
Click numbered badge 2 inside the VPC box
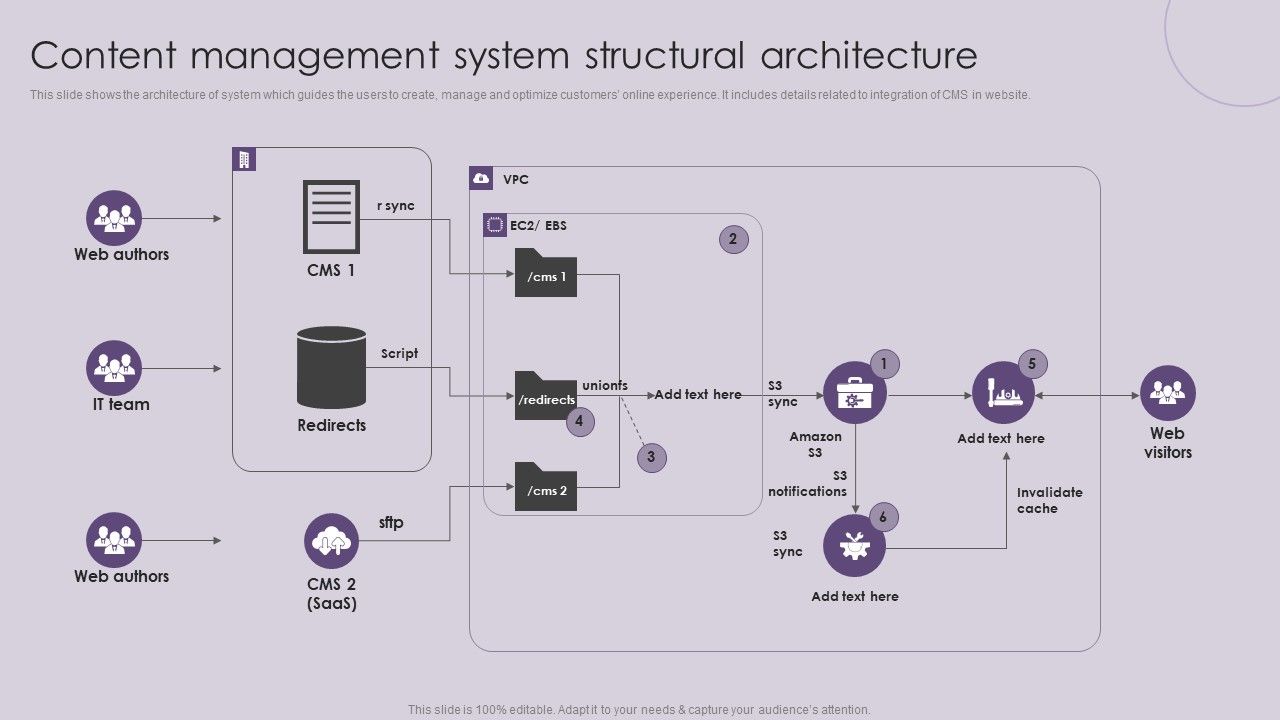coord(733,239)
